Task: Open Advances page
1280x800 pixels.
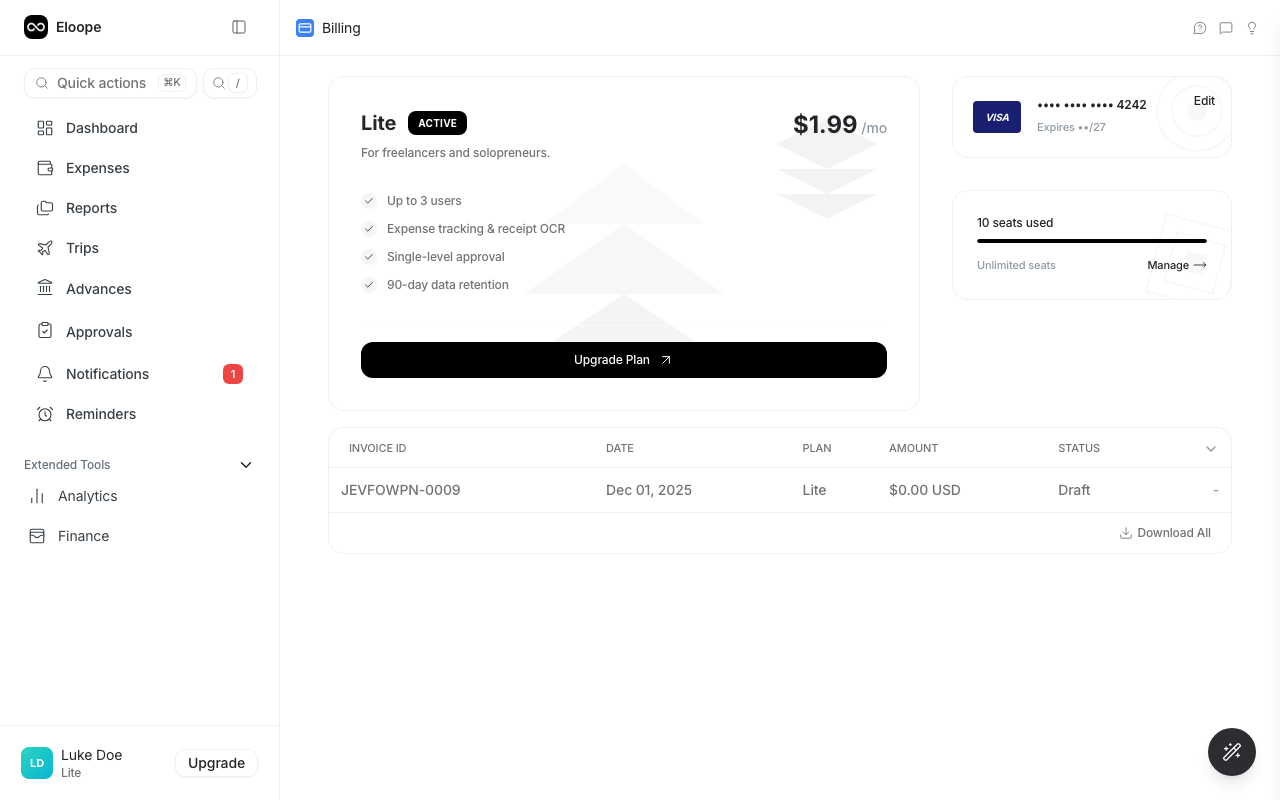Action: (140, 289)
